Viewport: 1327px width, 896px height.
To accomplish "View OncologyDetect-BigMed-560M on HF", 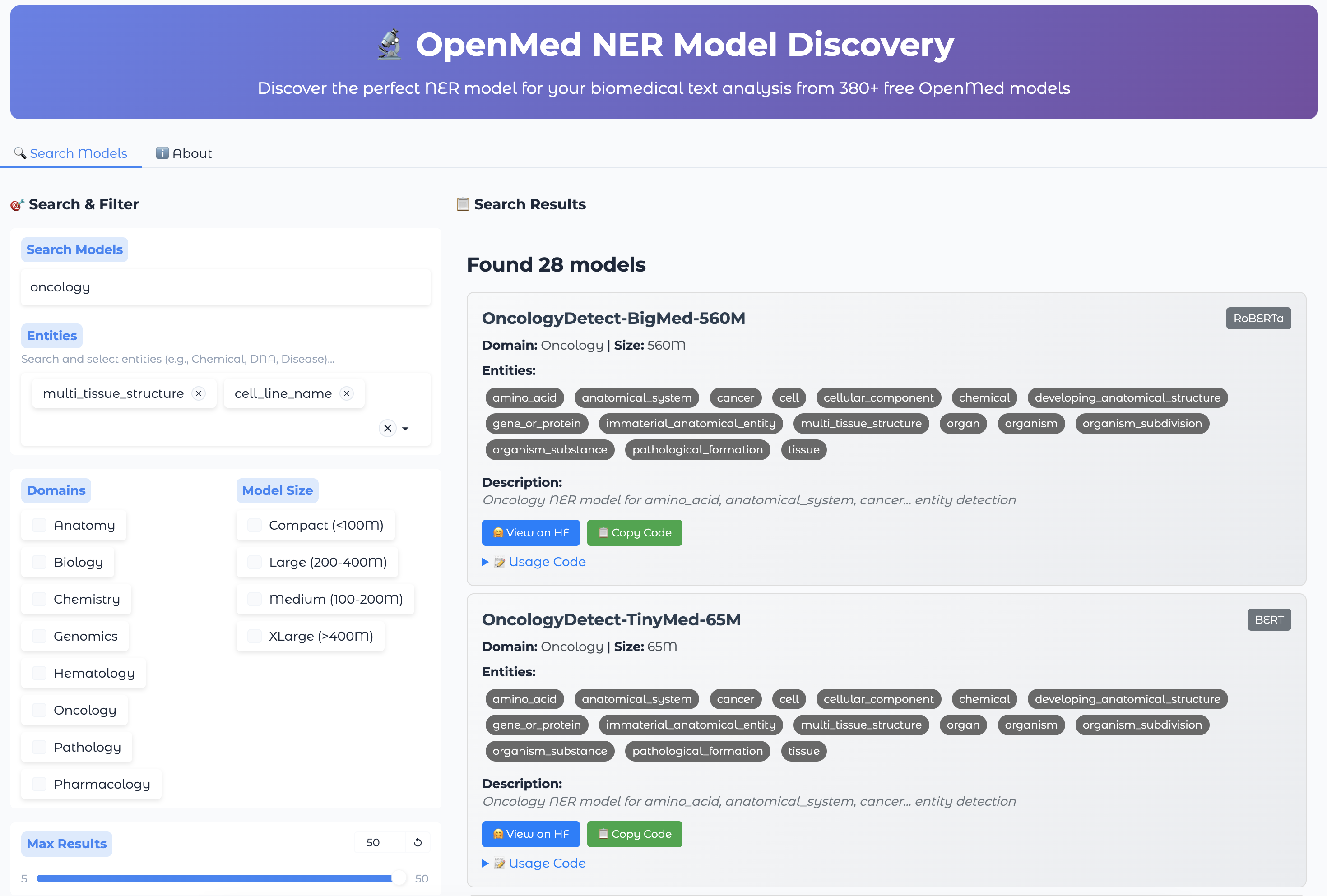I will 530,532.
